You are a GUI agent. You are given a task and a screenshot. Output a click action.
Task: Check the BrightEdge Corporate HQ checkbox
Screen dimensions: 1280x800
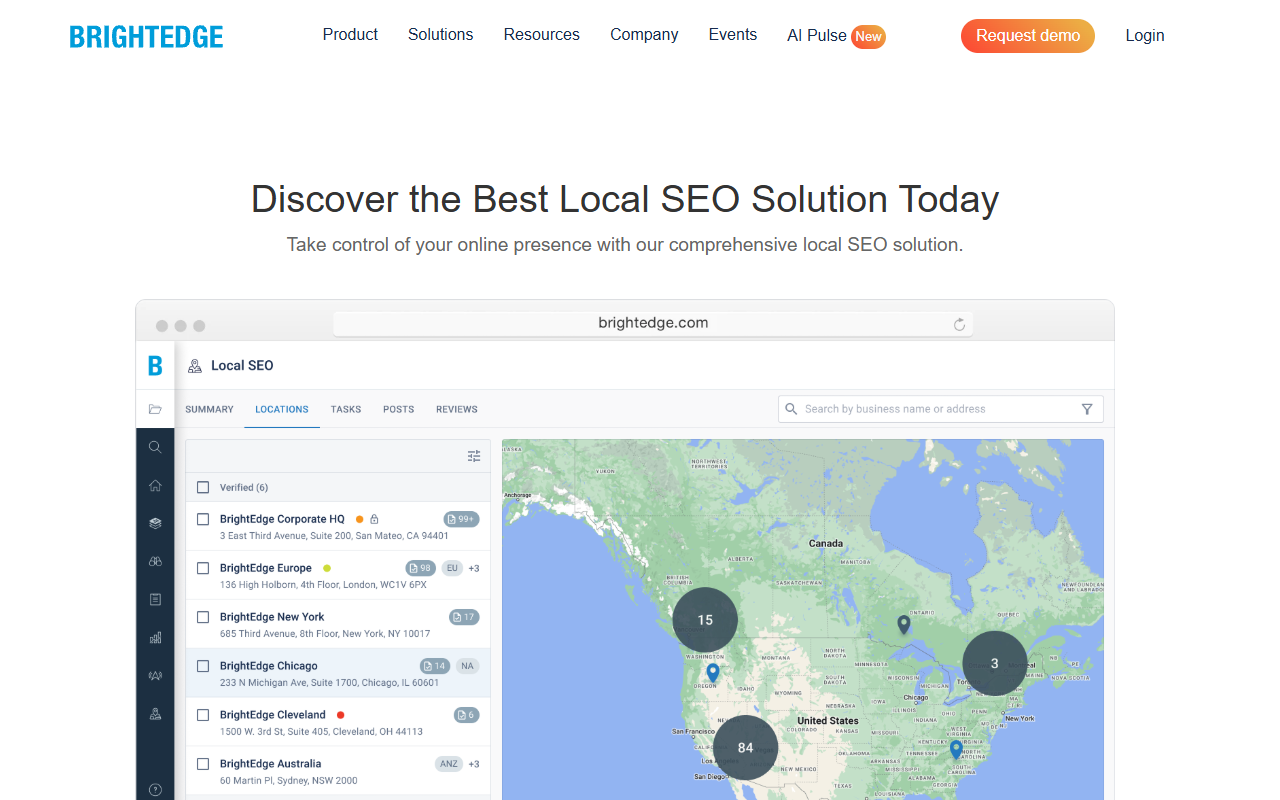click(203, 520)
